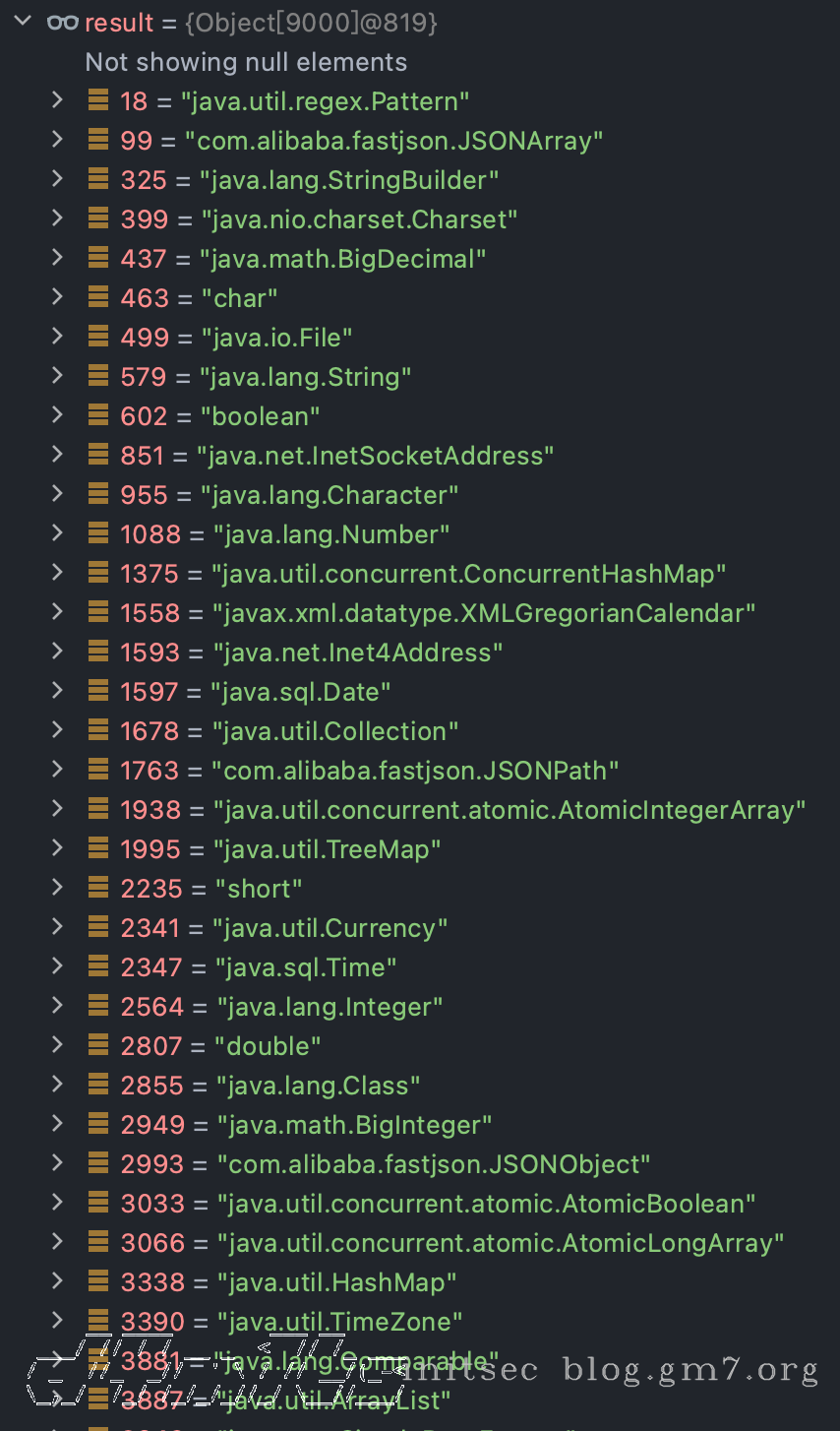Image resolution: width=840 pixels, height=1431 pixels.
Task: Expand the 325 StringBuilder entry
Action: (x=57, y=178)
